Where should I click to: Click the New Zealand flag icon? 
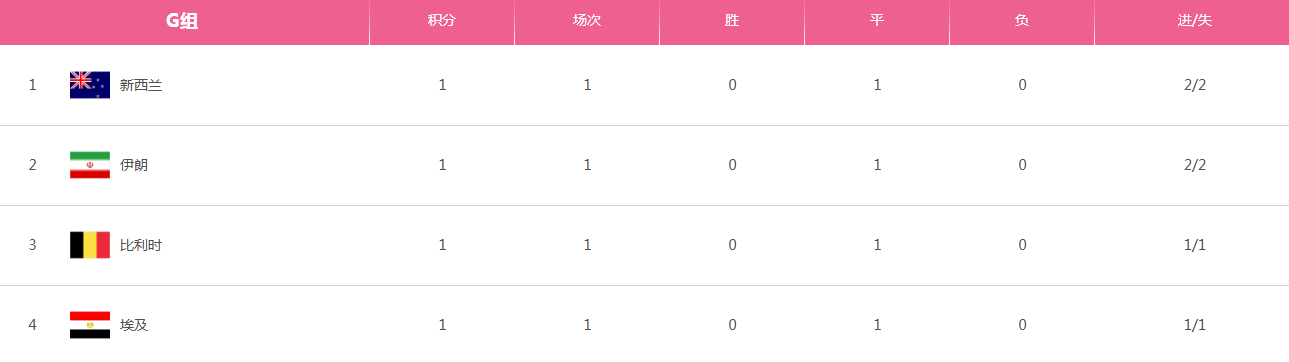(x=90, y=85)
